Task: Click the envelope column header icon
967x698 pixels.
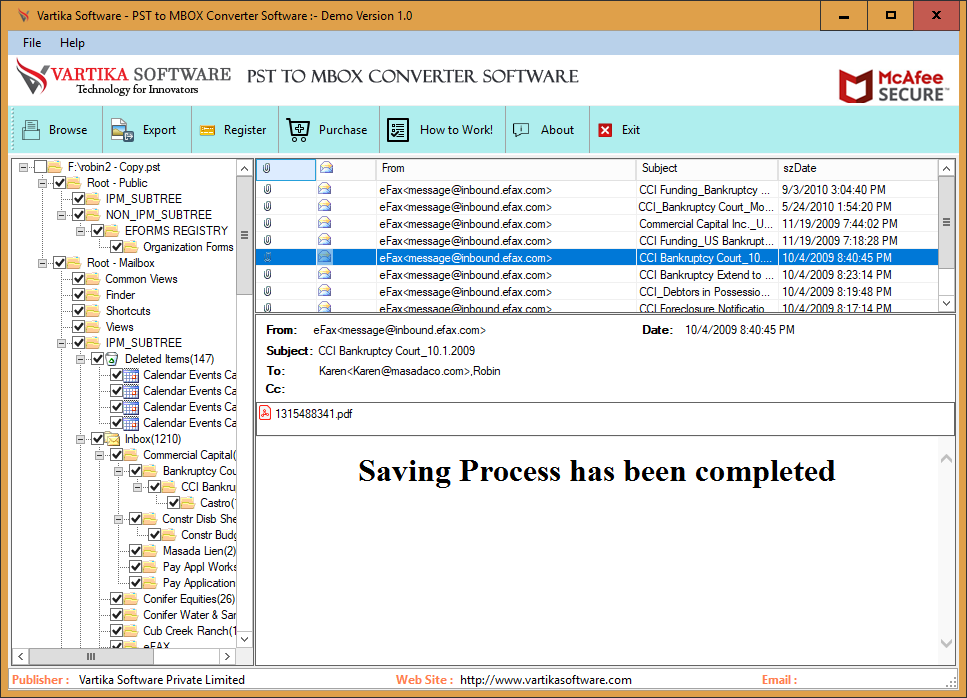Action: [326, 168]
